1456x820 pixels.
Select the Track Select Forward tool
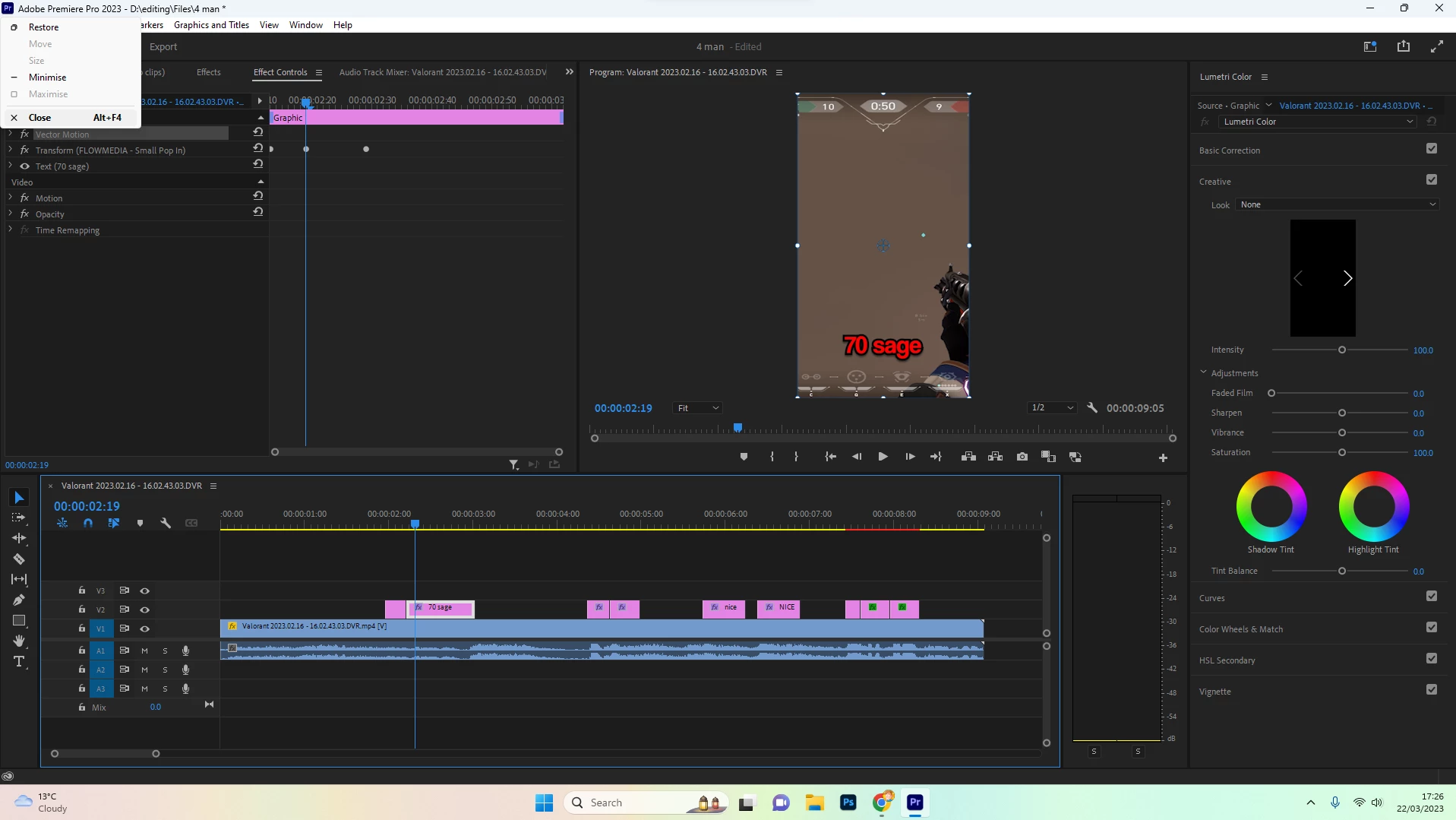pos(19,518)
